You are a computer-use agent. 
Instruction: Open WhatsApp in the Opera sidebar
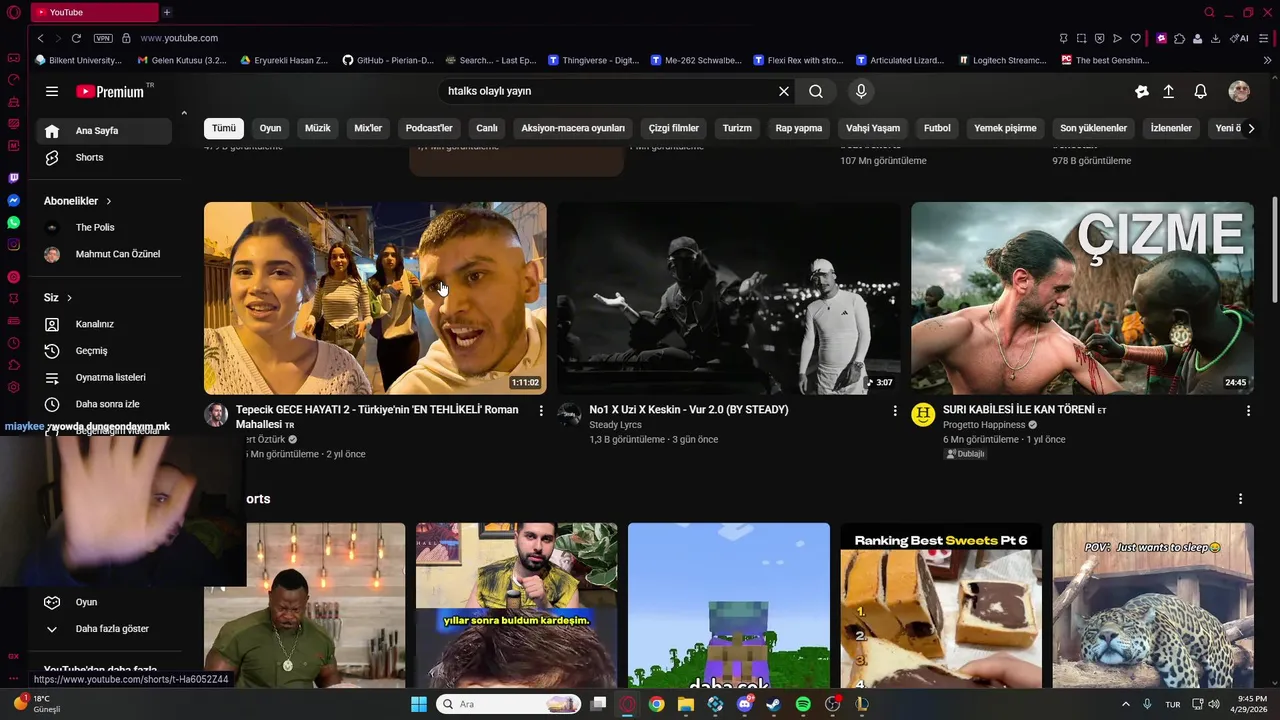click(x=13, y=222)
